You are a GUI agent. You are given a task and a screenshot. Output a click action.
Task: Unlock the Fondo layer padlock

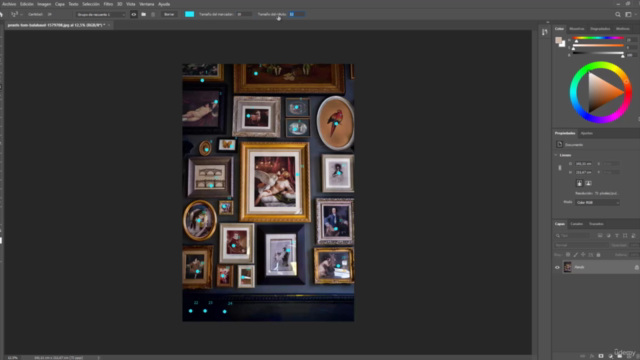[x=636, y=267]
